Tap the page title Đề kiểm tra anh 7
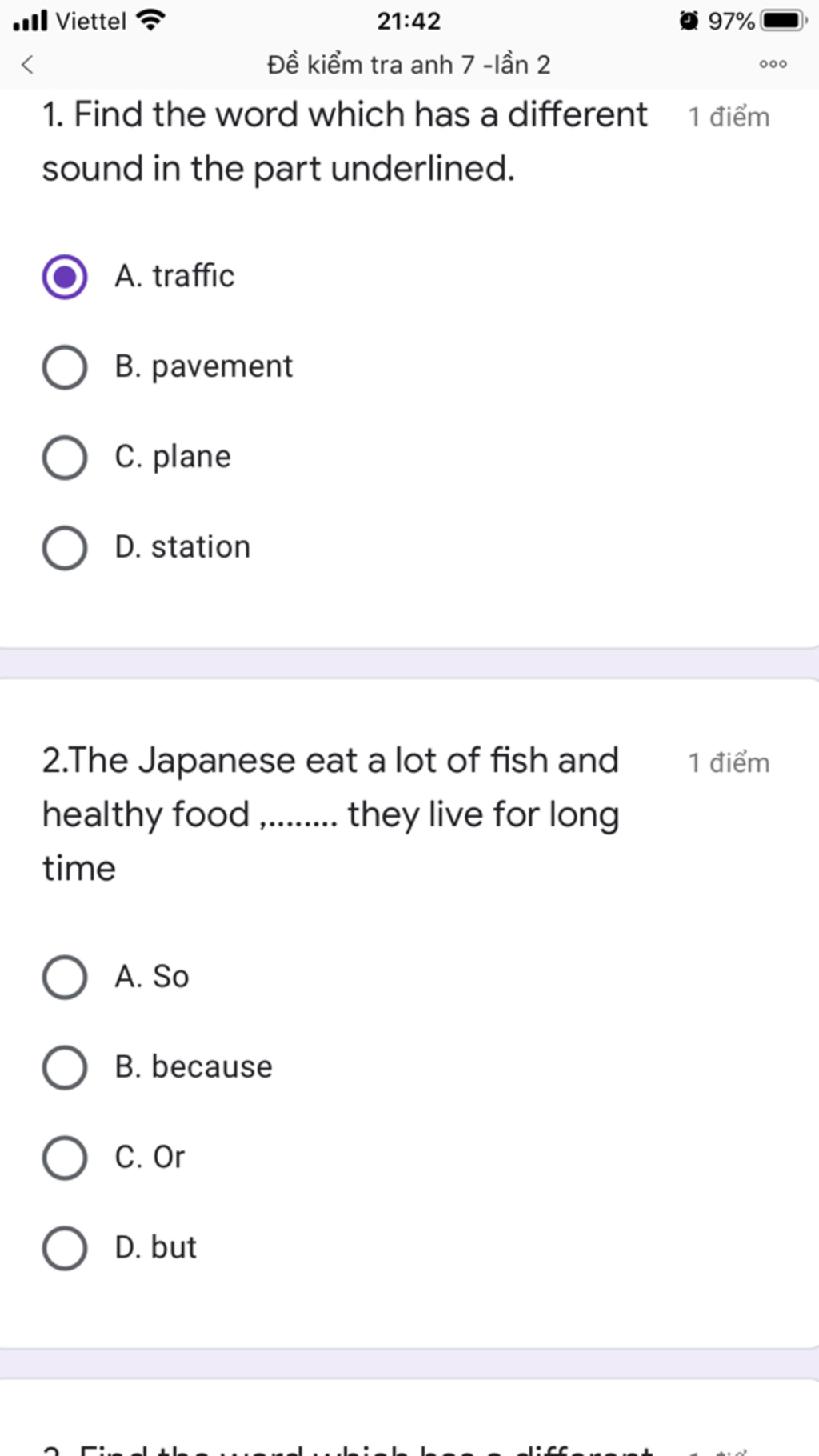This screenshot has width=819, height=1456. [409, 64]
